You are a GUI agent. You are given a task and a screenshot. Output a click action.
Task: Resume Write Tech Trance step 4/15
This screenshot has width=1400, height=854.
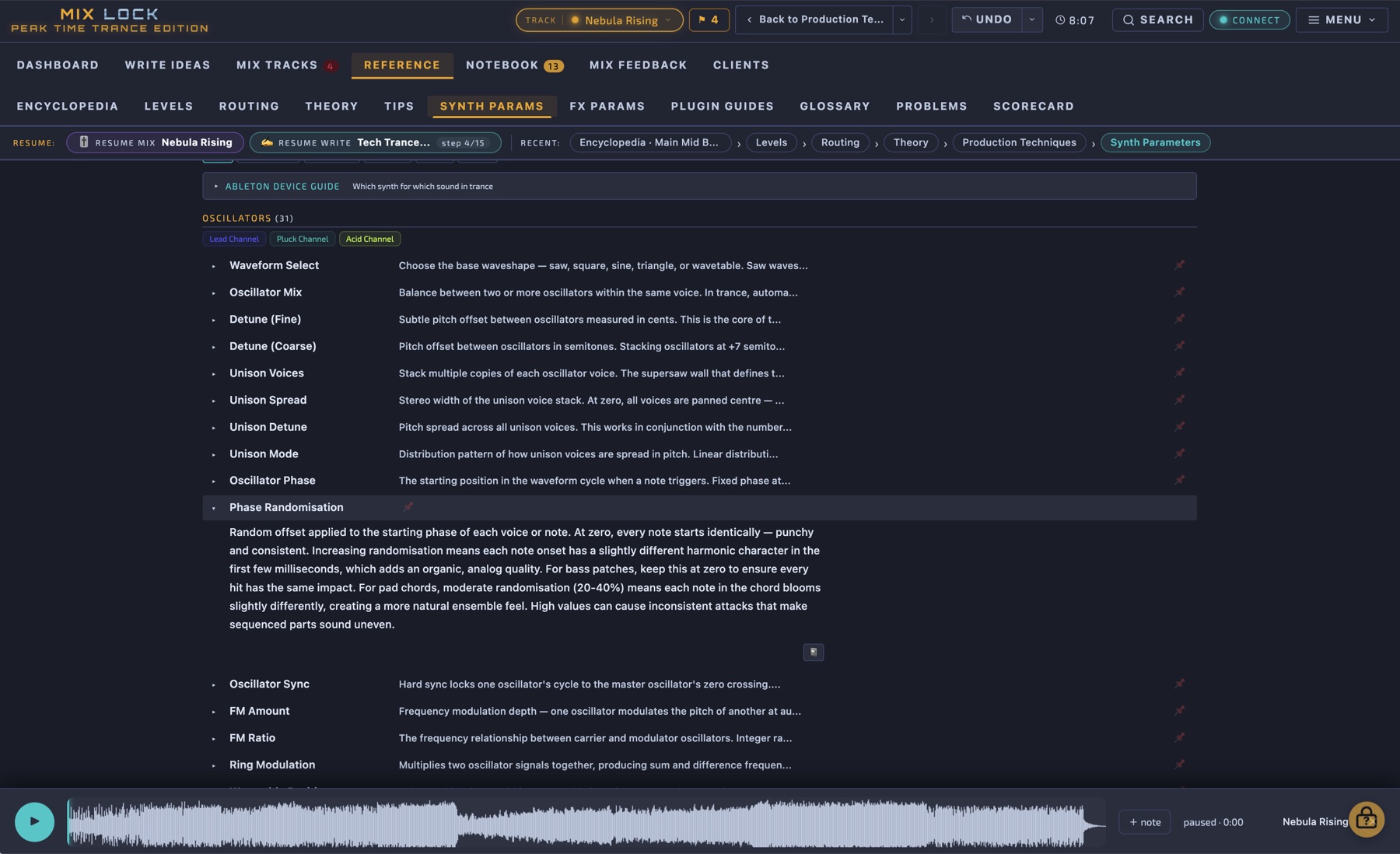tap(375, 142)
